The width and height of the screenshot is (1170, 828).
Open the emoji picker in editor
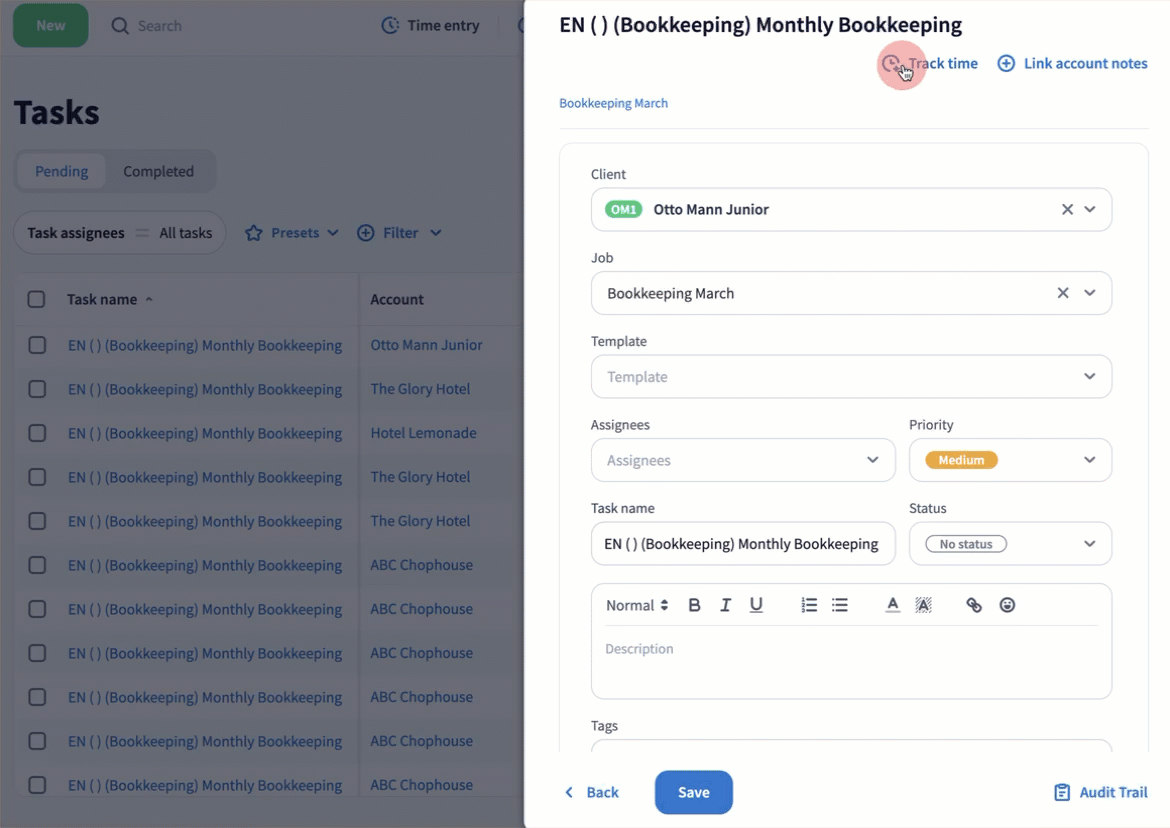point(1007,605)
